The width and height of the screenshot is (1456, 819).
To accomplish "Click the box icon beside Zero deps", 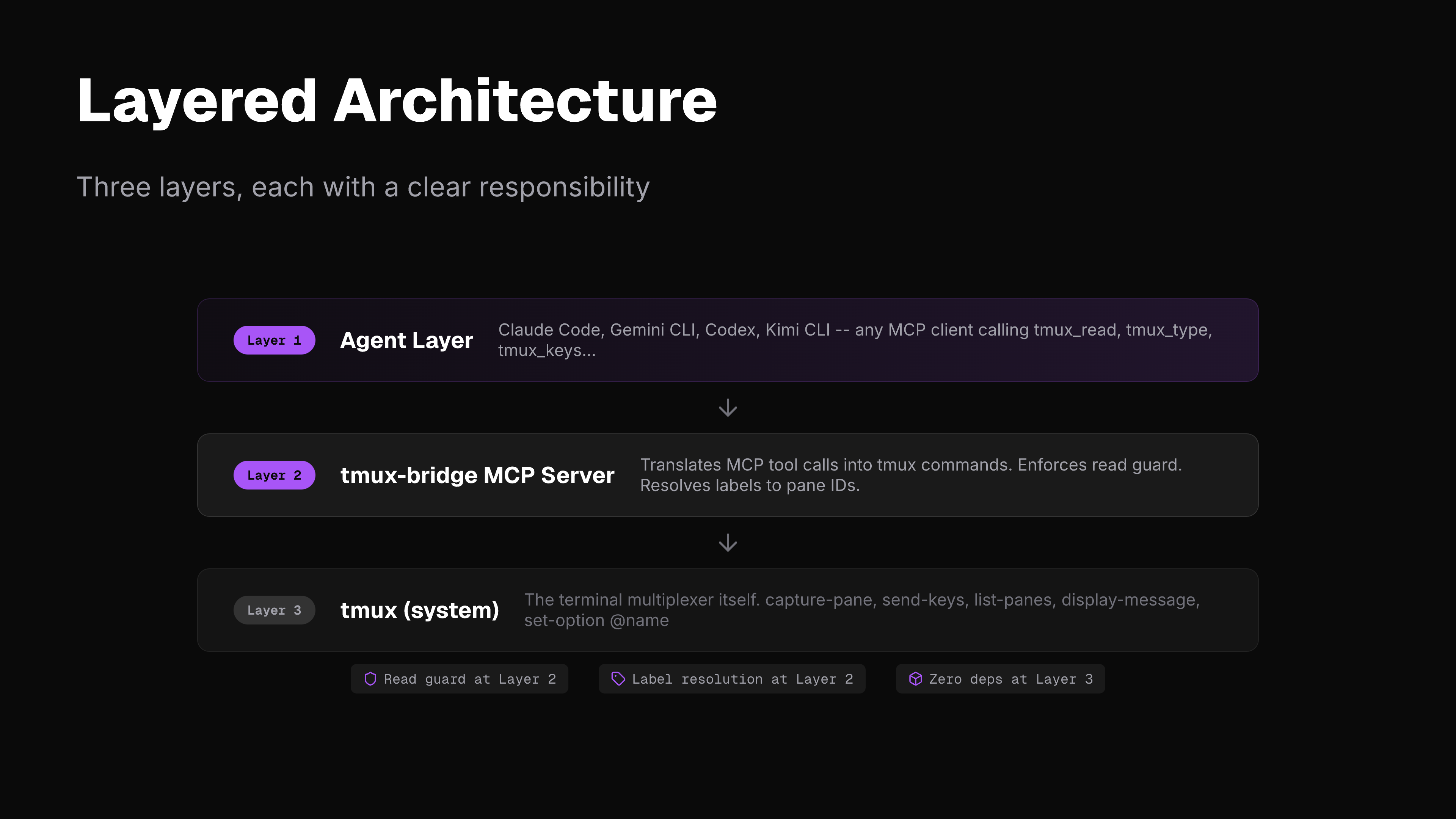I will click(x=915, y=679).
